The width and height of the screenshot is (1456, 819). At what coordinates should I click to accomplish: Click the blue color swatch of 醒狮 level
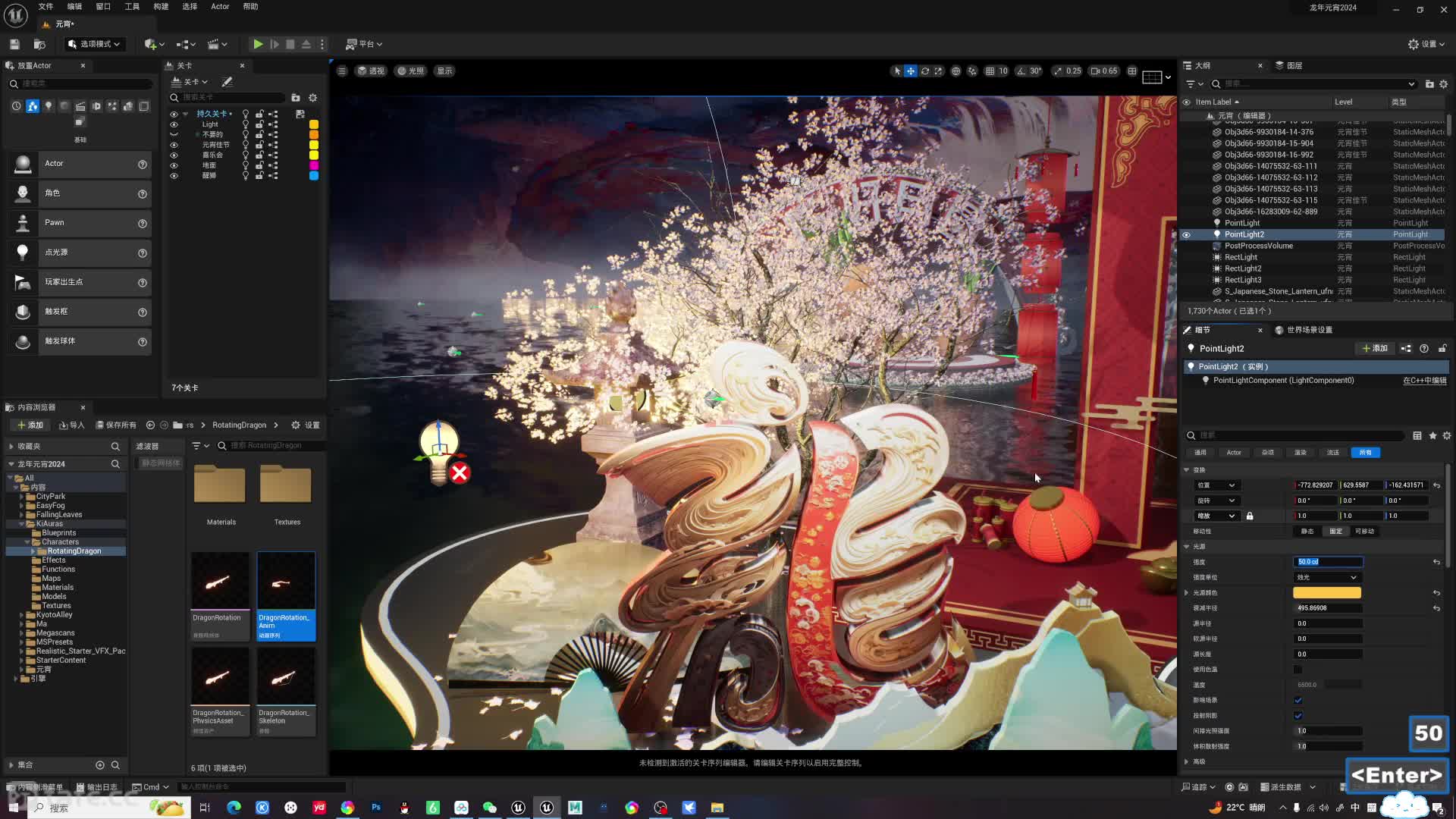(x=314, y=176)
